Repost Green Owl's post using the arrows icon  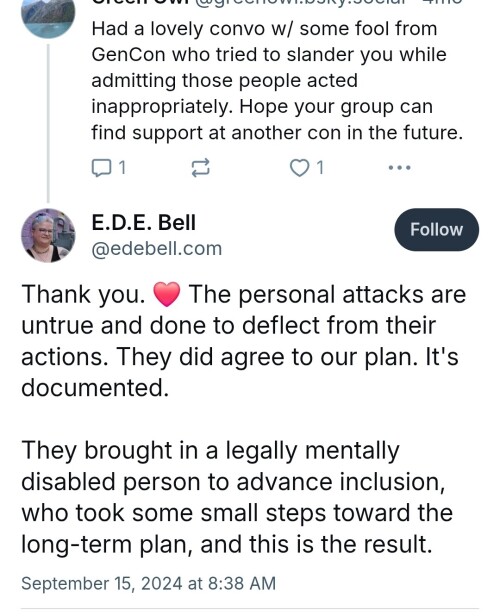click(x=200, y=168)
